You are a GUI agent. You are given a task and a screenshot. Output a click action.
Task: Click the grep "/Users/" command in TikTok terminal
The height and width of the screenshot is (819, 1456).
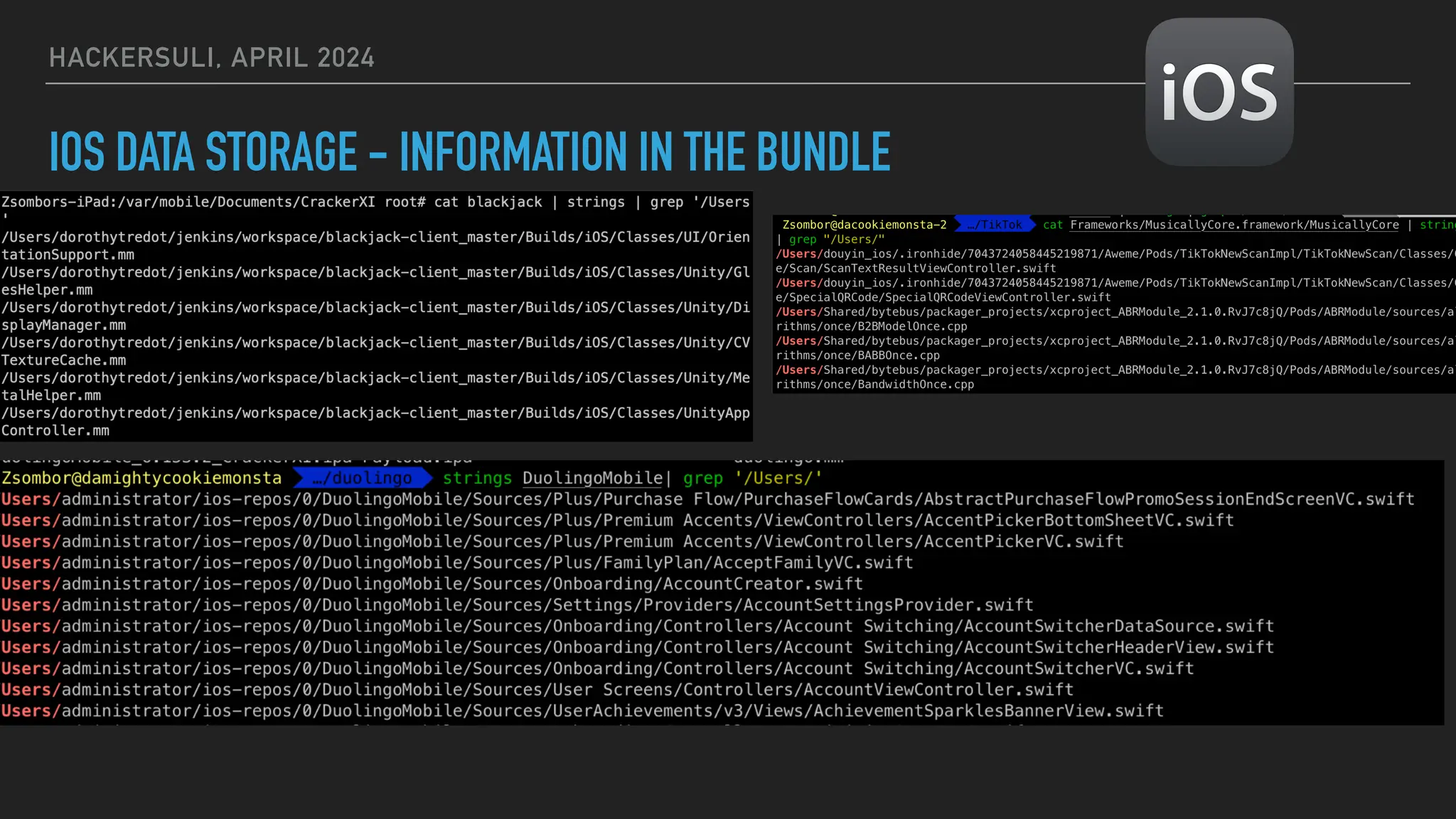coord(837,240)
